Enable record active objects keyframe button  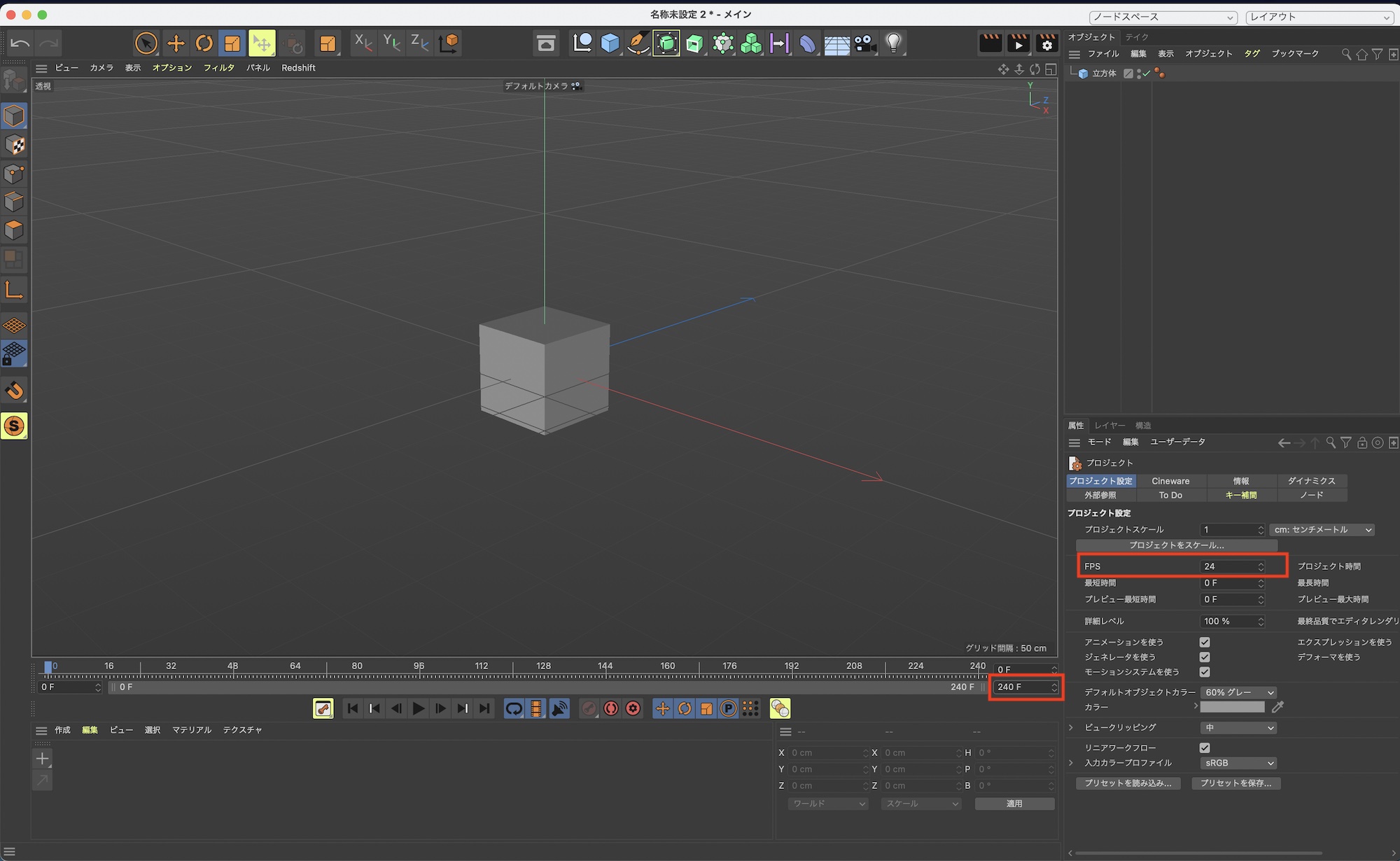pyautogui.click(x=589, y=708)
